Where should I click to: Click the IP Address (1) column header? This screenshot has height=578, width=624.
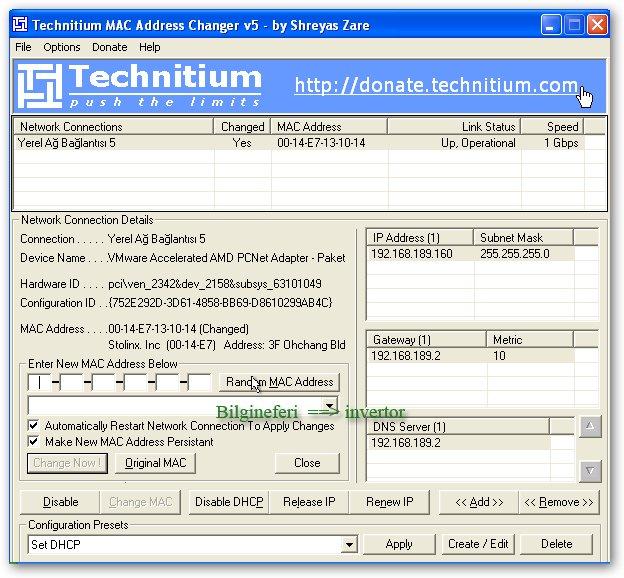click(x=420, y=238)
